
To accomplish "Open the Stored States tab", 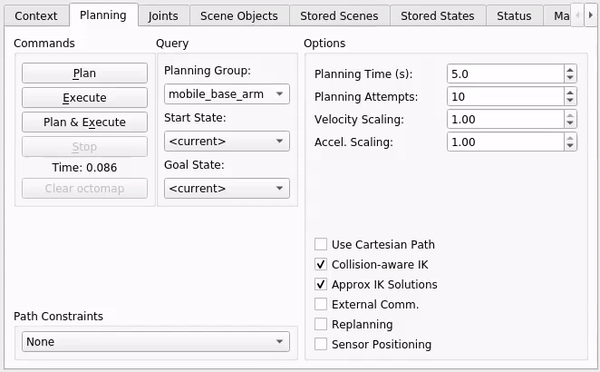I will point(437,16).
